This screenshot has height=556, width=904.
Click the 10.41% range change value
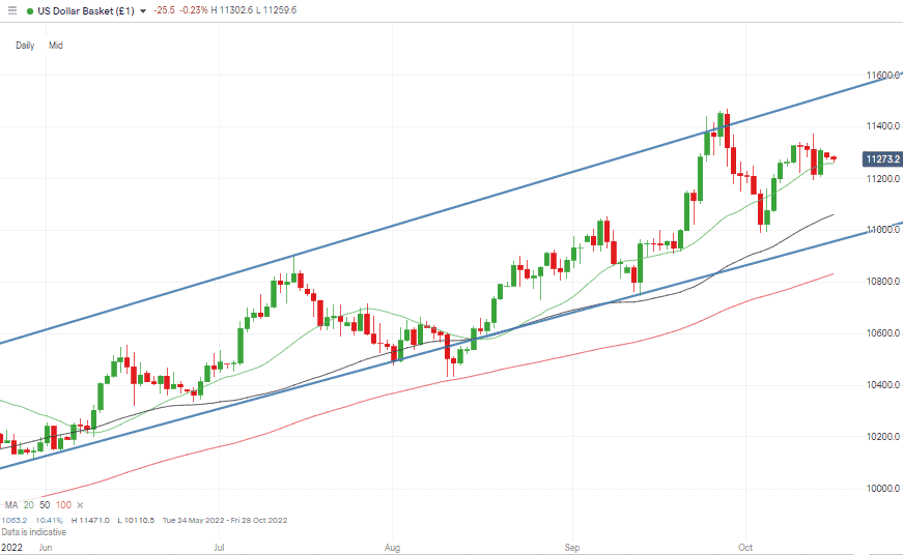(49, 521)
